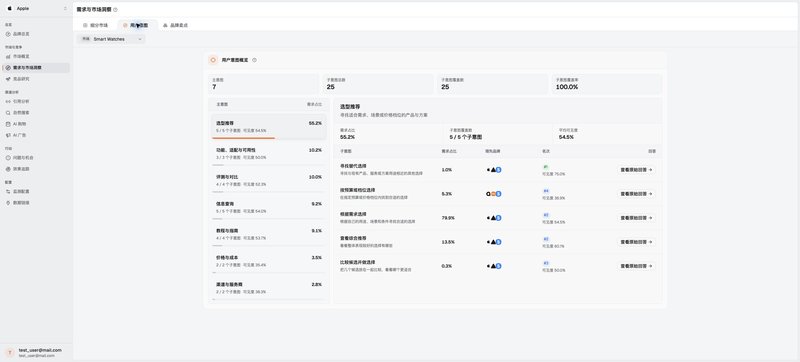Click the 55.2% share value in 选型推荐 row

click(x=315, y=123)
